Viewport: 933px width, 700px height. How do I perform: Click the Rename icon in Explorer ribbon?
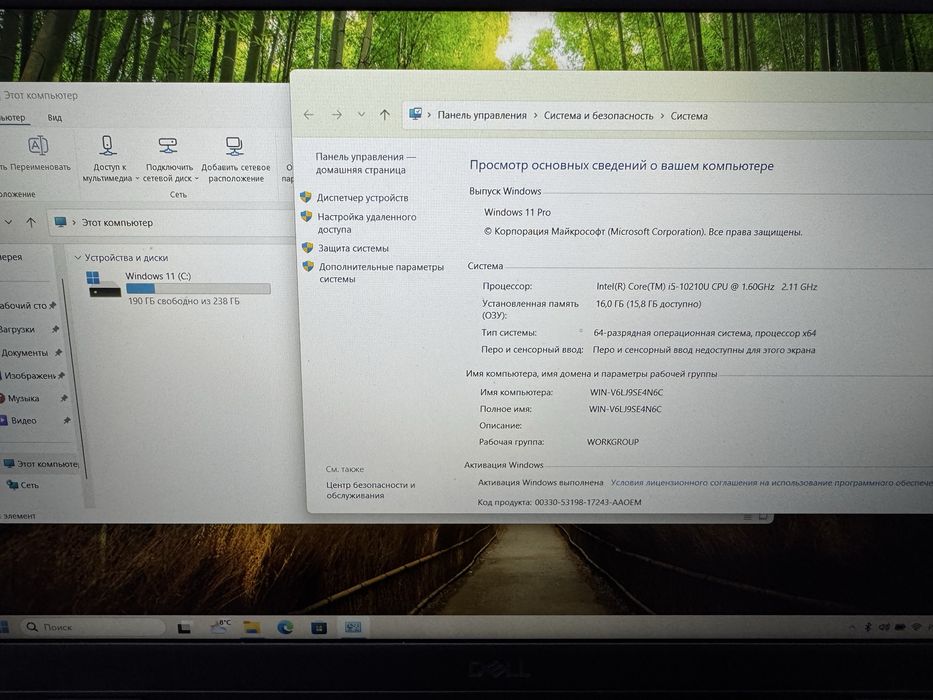[38, 145]
